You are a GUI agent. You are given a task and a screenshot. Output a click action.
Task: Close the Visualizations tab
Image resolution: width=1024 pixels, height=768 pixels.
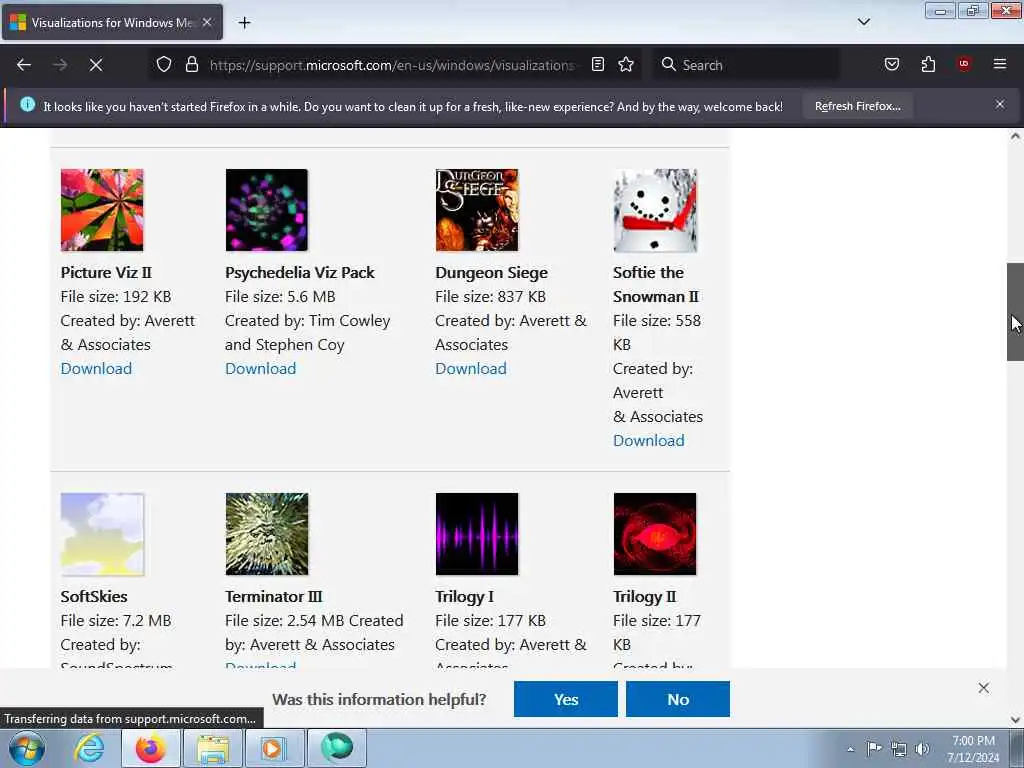tap(207, 22)
